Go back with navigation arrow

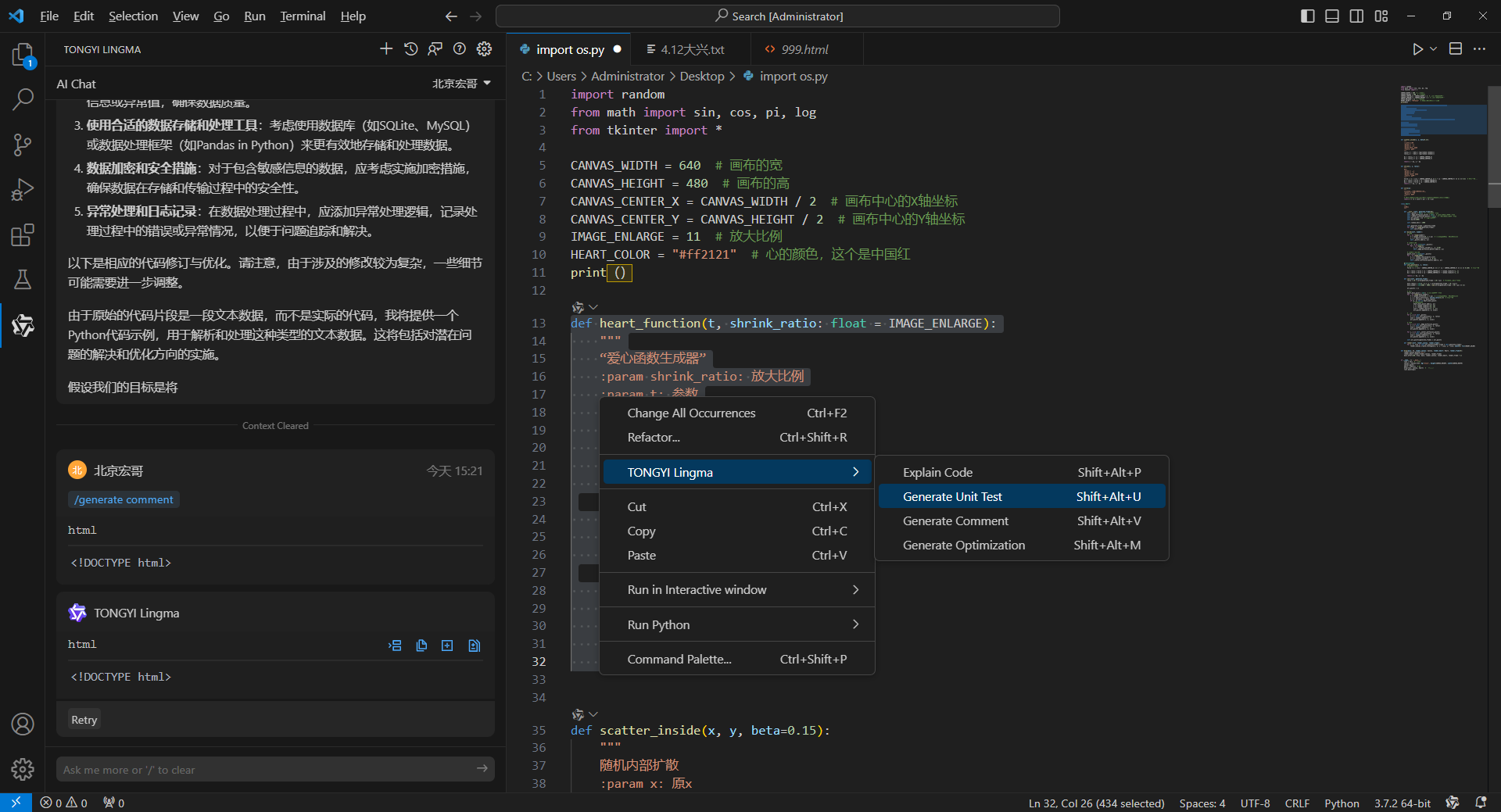point(451,16)
